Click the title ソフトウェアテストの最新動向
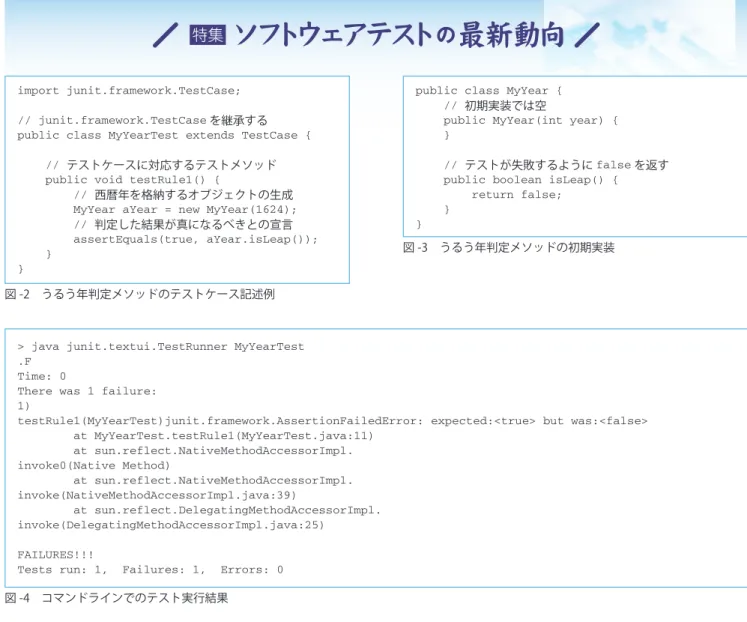 399,35
